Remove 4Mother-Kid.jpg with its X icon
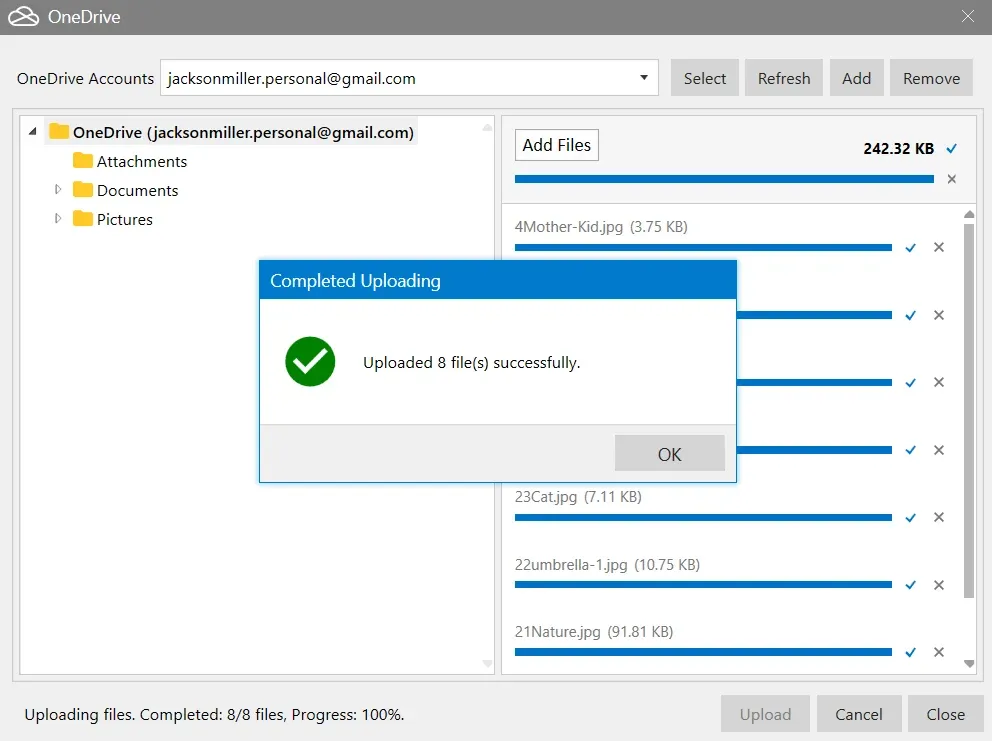The width and height of the screenshot is (992, 741). tap(939, 247)
